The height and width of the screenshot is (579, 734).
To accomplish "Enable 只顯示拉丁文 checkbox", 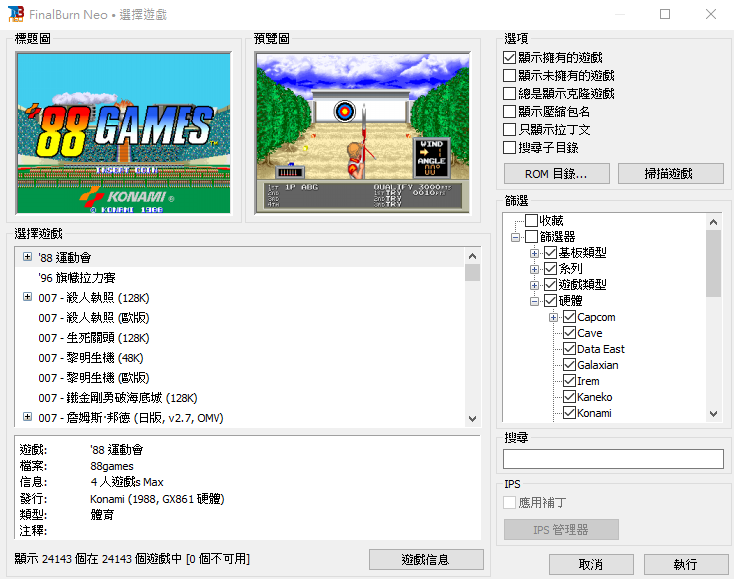I will (x=509, y=129).
